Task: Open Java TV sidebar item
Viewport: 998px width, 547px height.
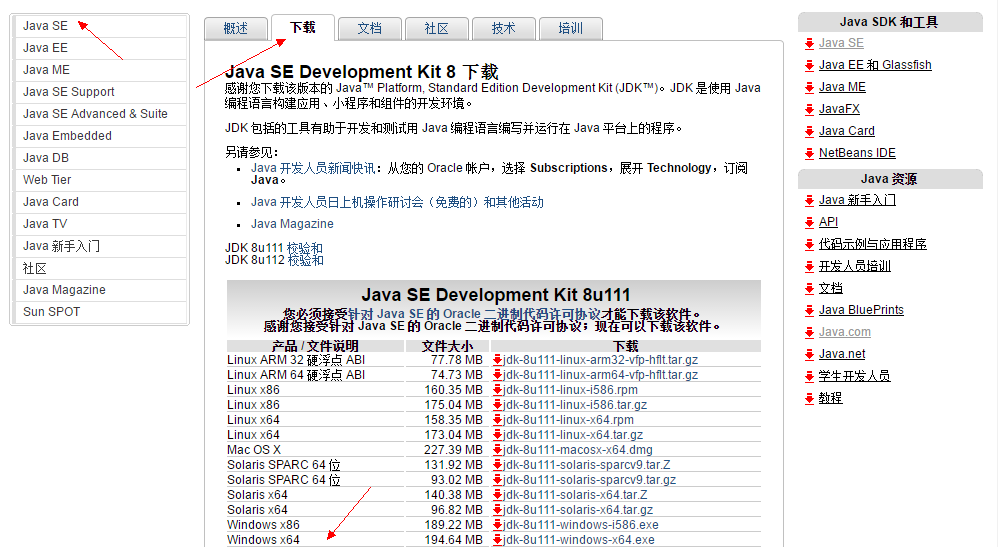Action: pyautogui.click(x=101, y=224)
